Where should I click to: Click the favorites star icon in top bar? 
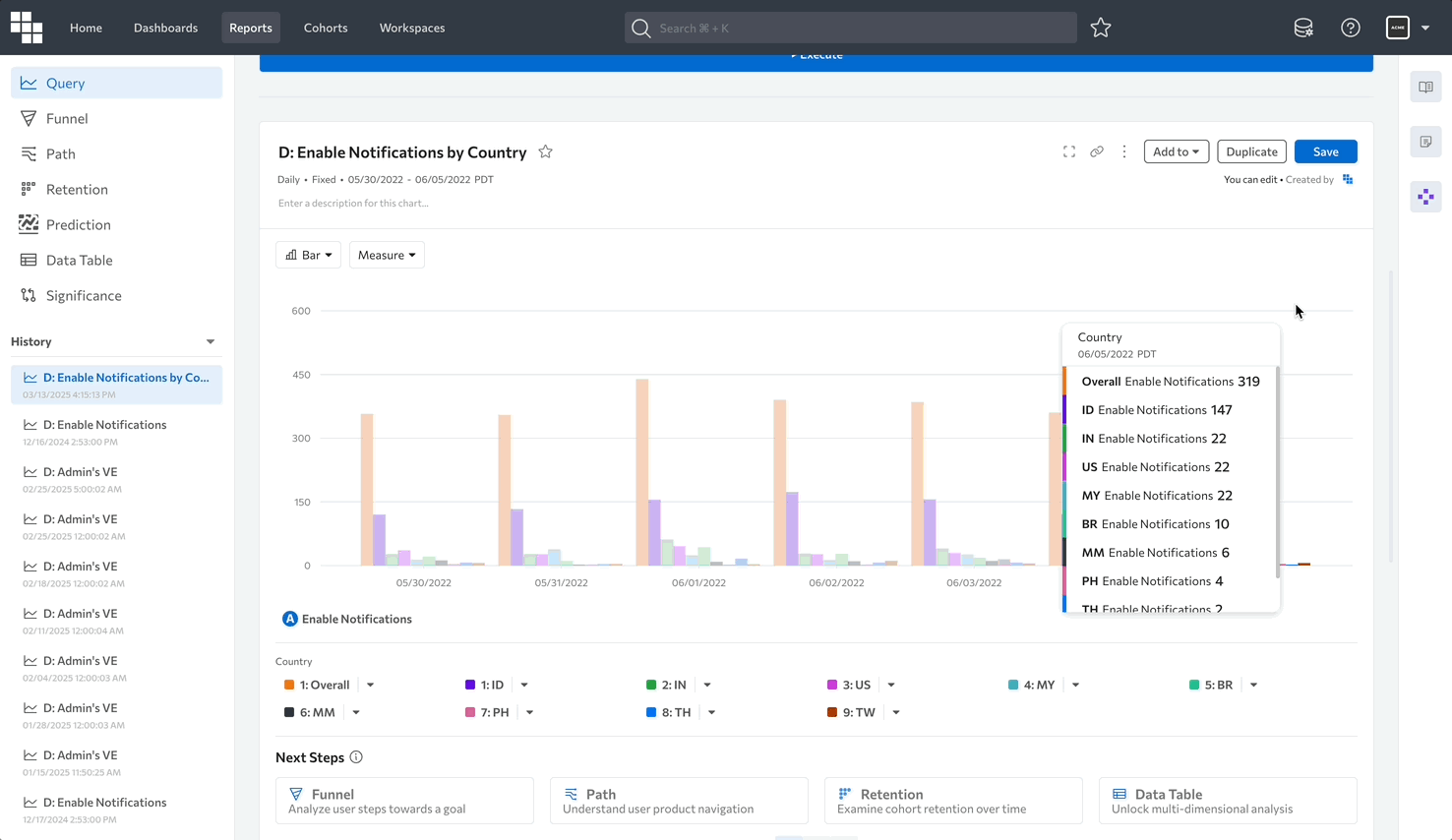point(1101,28)
